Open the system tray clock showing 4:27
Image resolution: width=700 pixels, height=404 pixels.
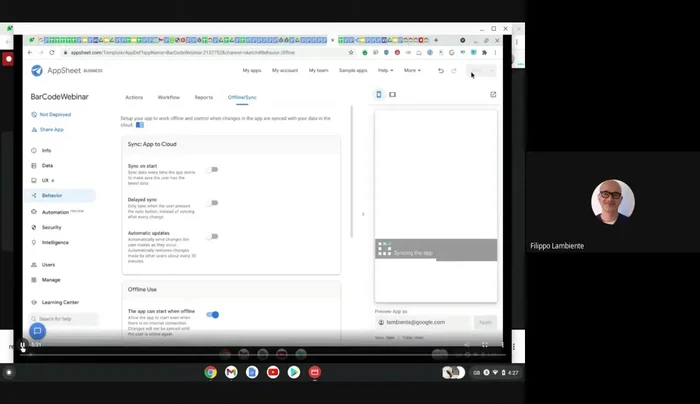click(513, 373)
